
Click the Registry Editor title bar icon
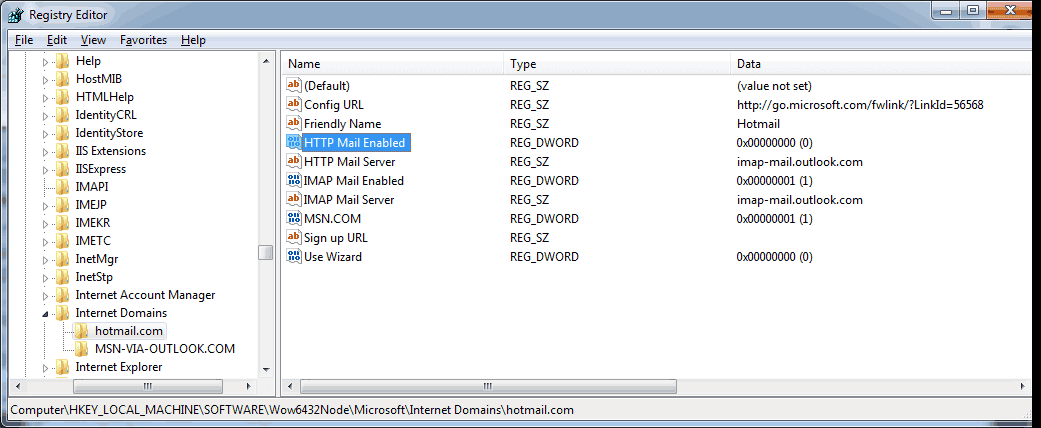(15, 14)
